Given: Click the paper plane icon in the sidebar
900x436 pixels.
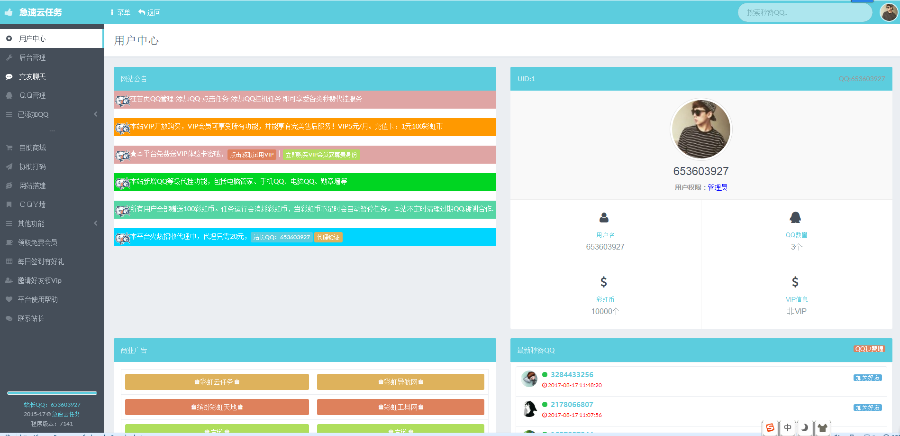Looking at the screenshot, I should click(9, 166).
